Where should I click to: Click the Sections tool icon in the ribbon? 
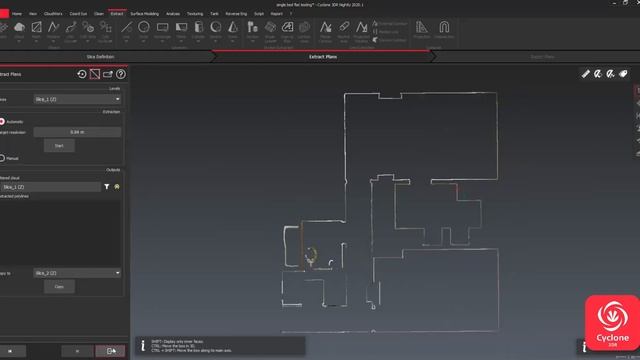253,27
